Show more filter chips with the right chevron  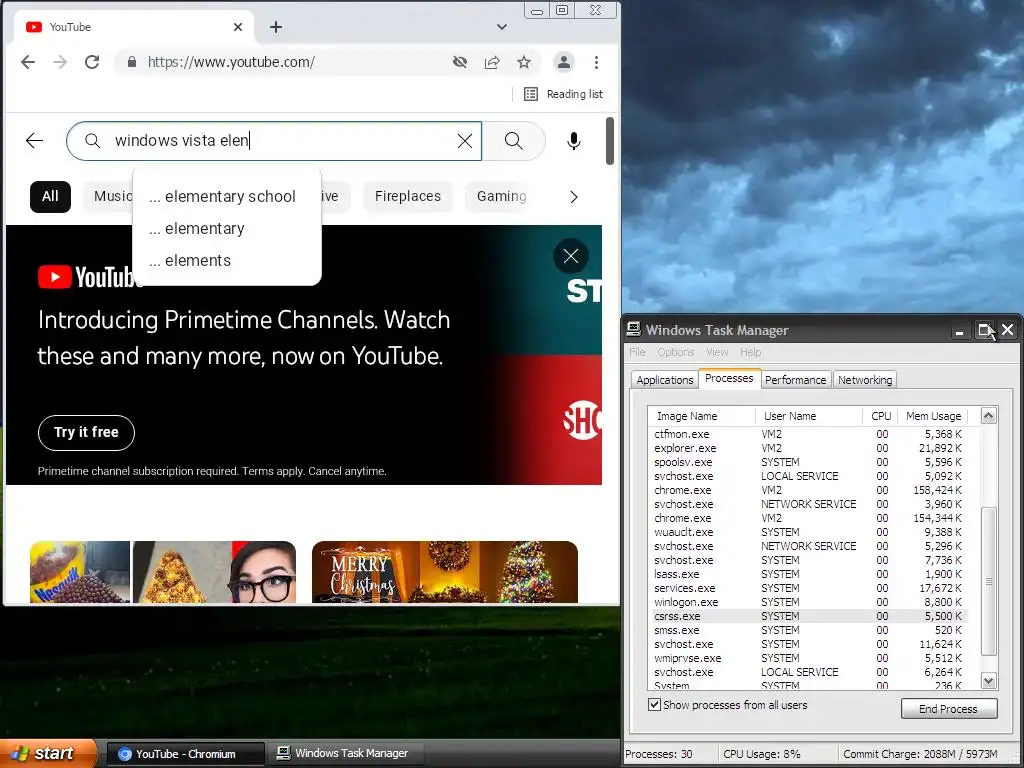point(573,197)
